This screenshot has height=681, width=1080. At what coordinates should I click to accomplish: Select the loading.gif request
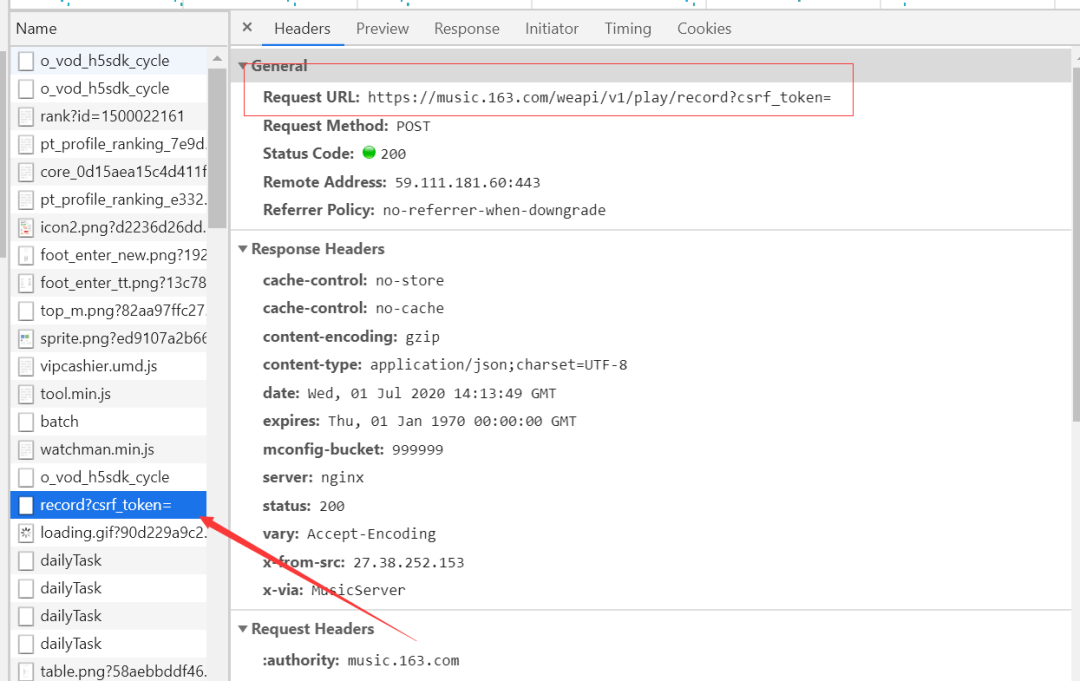tap(109, 533)
